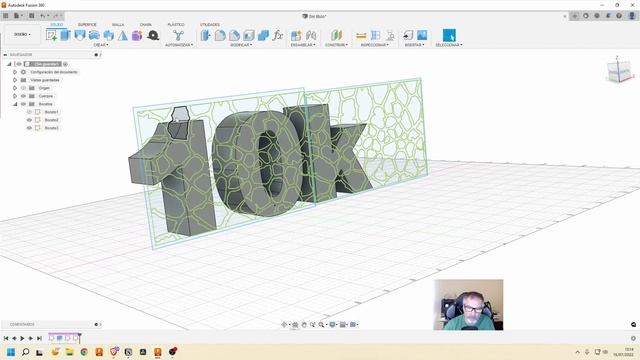The height and width of the screenshot is (360, 640).
Task: Jump to timeline start
Action: click(6, 338)
